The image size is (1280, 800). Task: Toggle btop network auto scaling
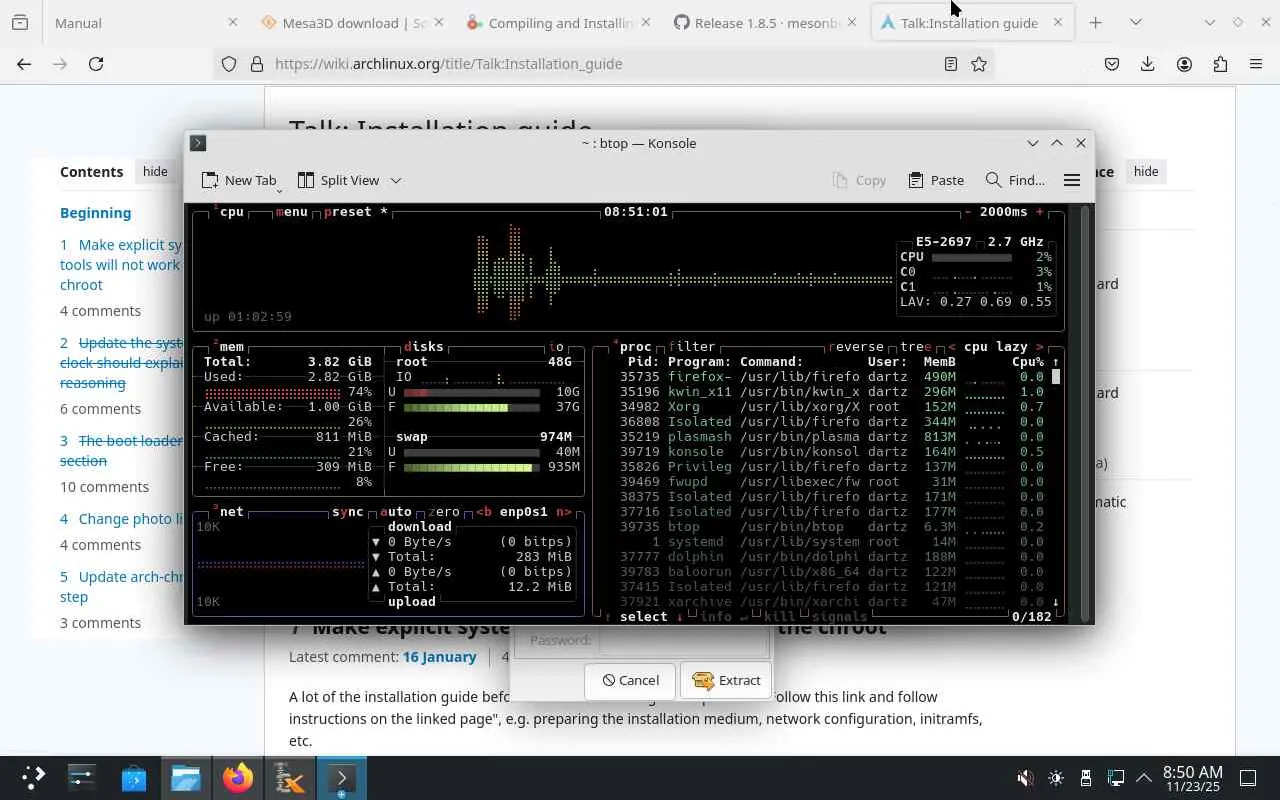pos(396,512)
